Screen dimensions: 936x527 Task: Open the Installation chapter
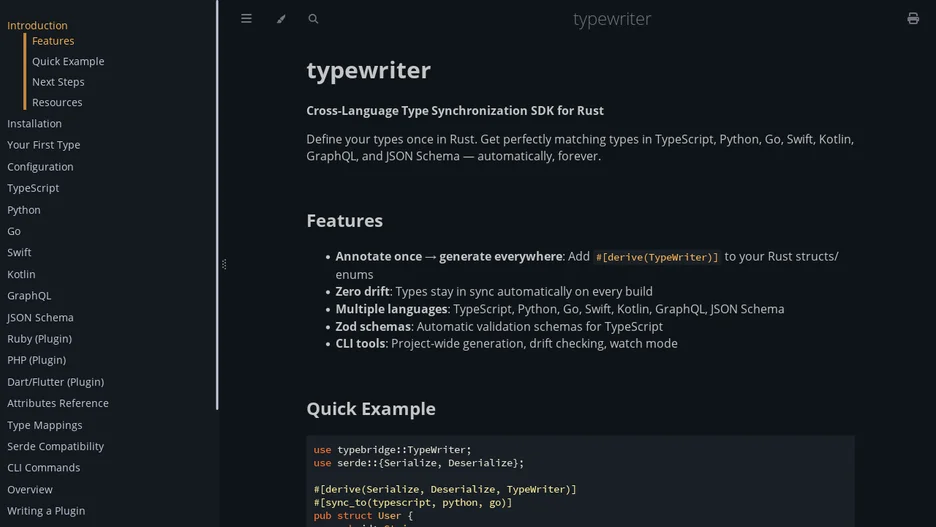click(34, 124)
